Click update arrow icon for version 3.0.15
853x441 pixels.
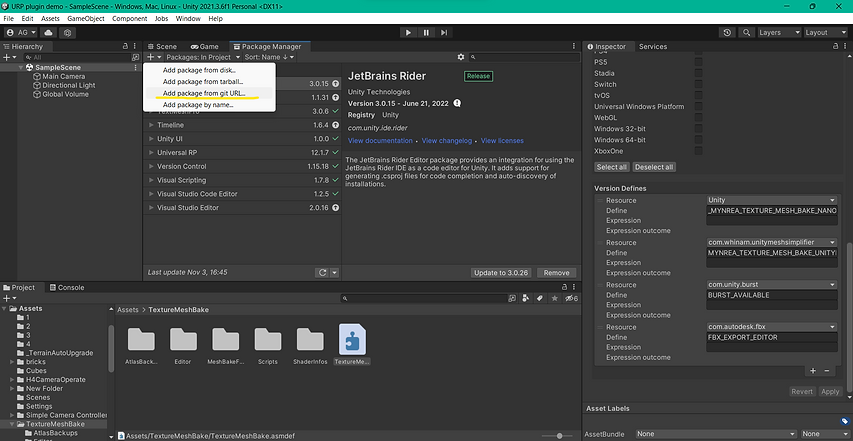pyautogui.click(x=336, y=84)
